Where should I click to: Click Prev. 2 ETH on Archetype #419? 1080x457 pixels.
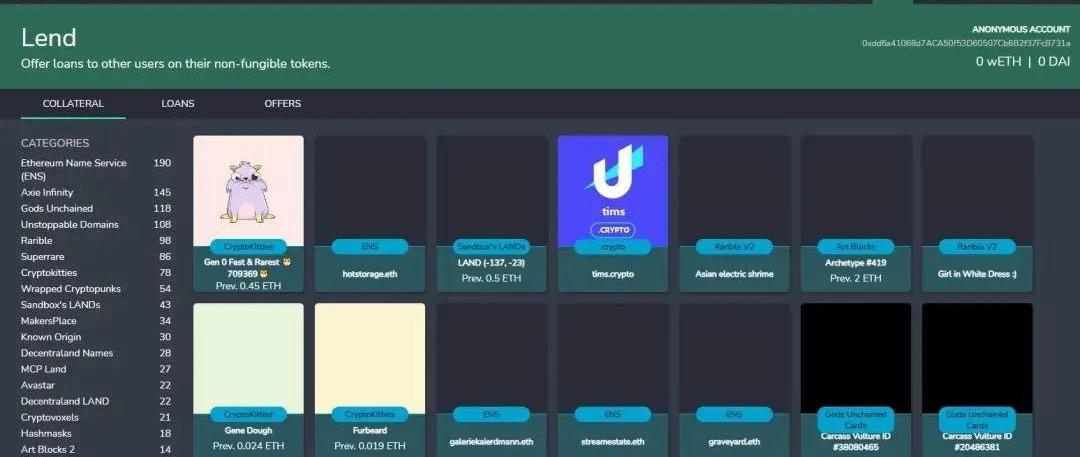click(856, 278)
